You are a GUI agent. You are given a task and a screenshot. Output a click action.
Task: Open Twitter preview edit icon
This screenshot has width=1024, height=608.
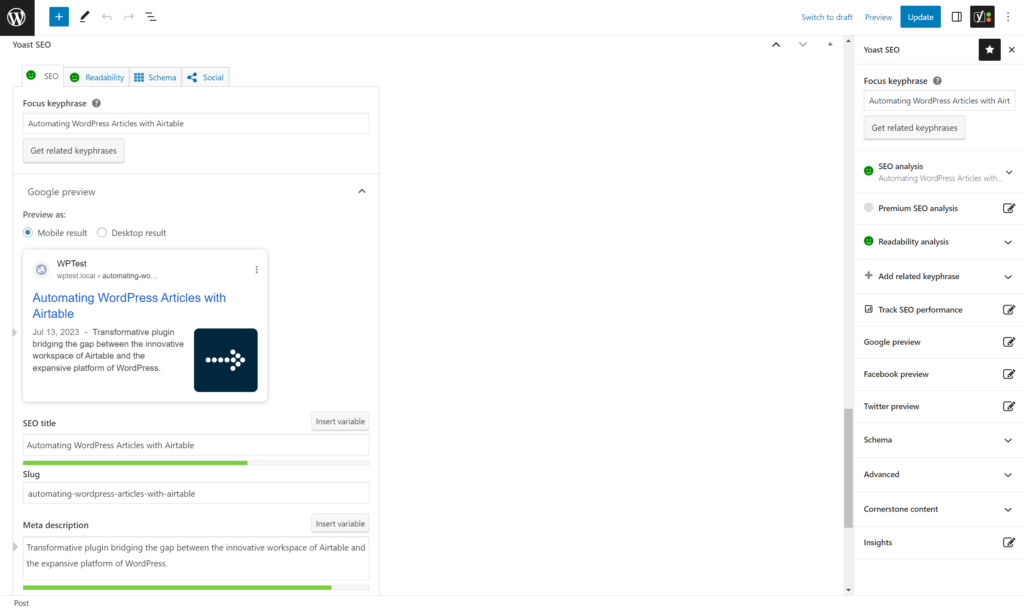tap(1008, 406)
